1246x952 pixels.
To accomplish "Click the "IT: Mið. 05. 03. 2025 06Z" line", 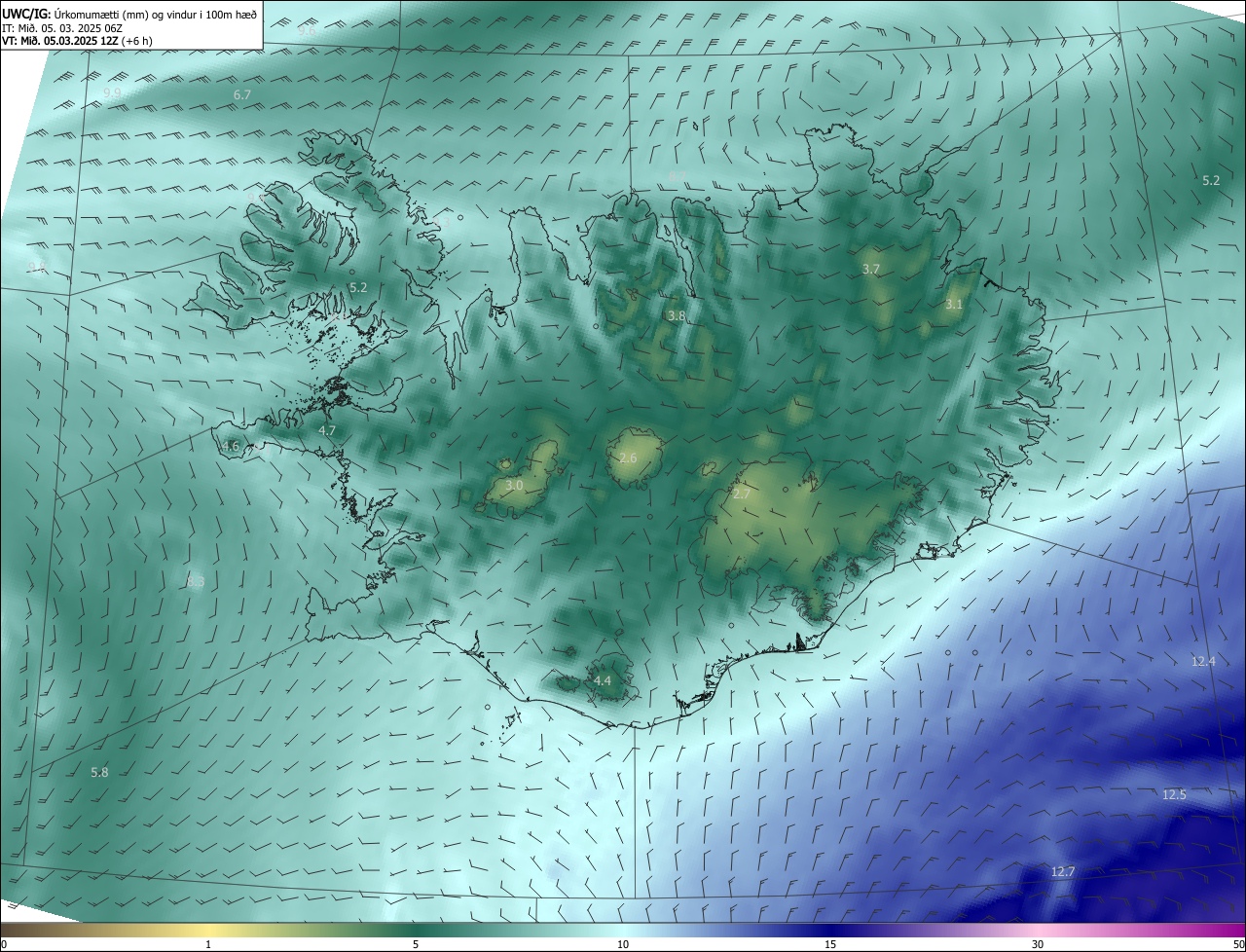I will [x=62, y=28].
